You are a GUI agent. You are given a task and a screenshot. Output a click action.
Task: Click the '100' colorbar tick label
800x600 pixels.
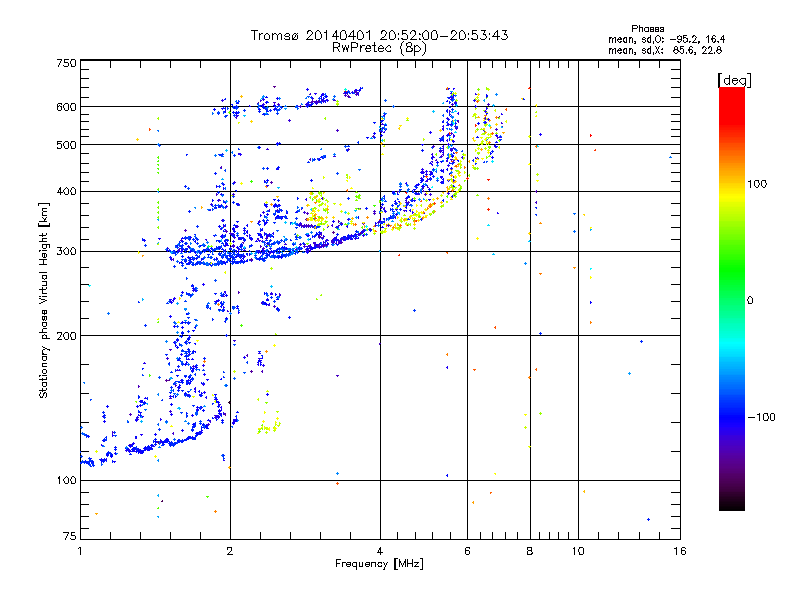coord(757,184)
